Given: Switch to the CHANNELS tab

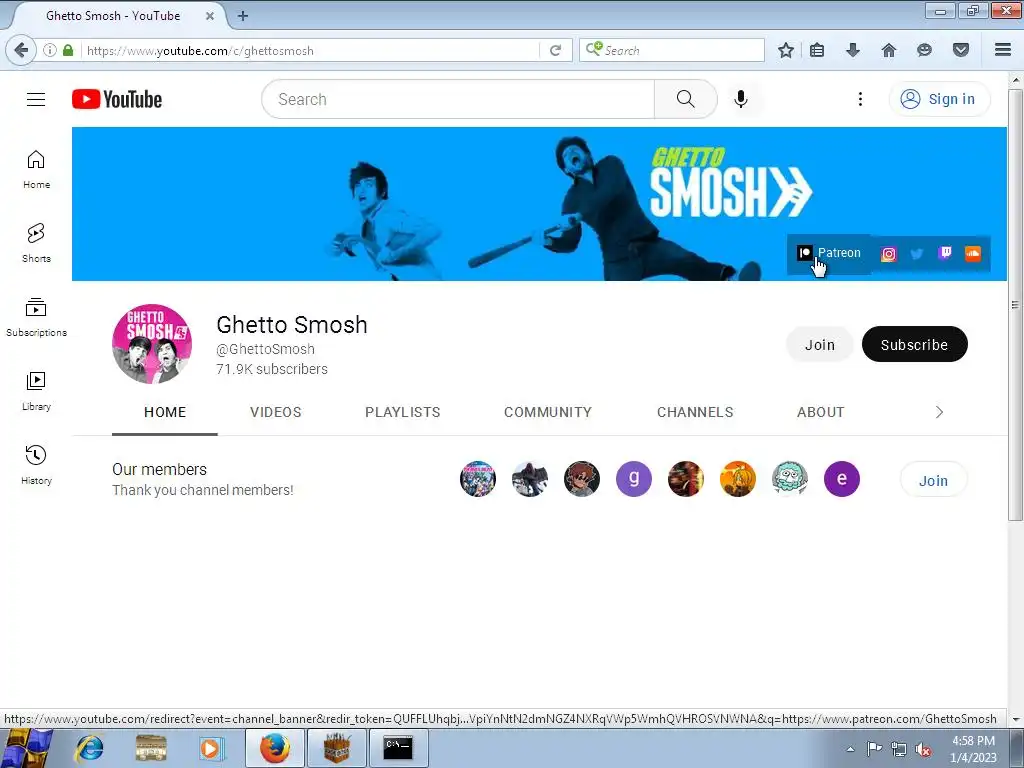Looking at the screenshot, I should (695, 412).
